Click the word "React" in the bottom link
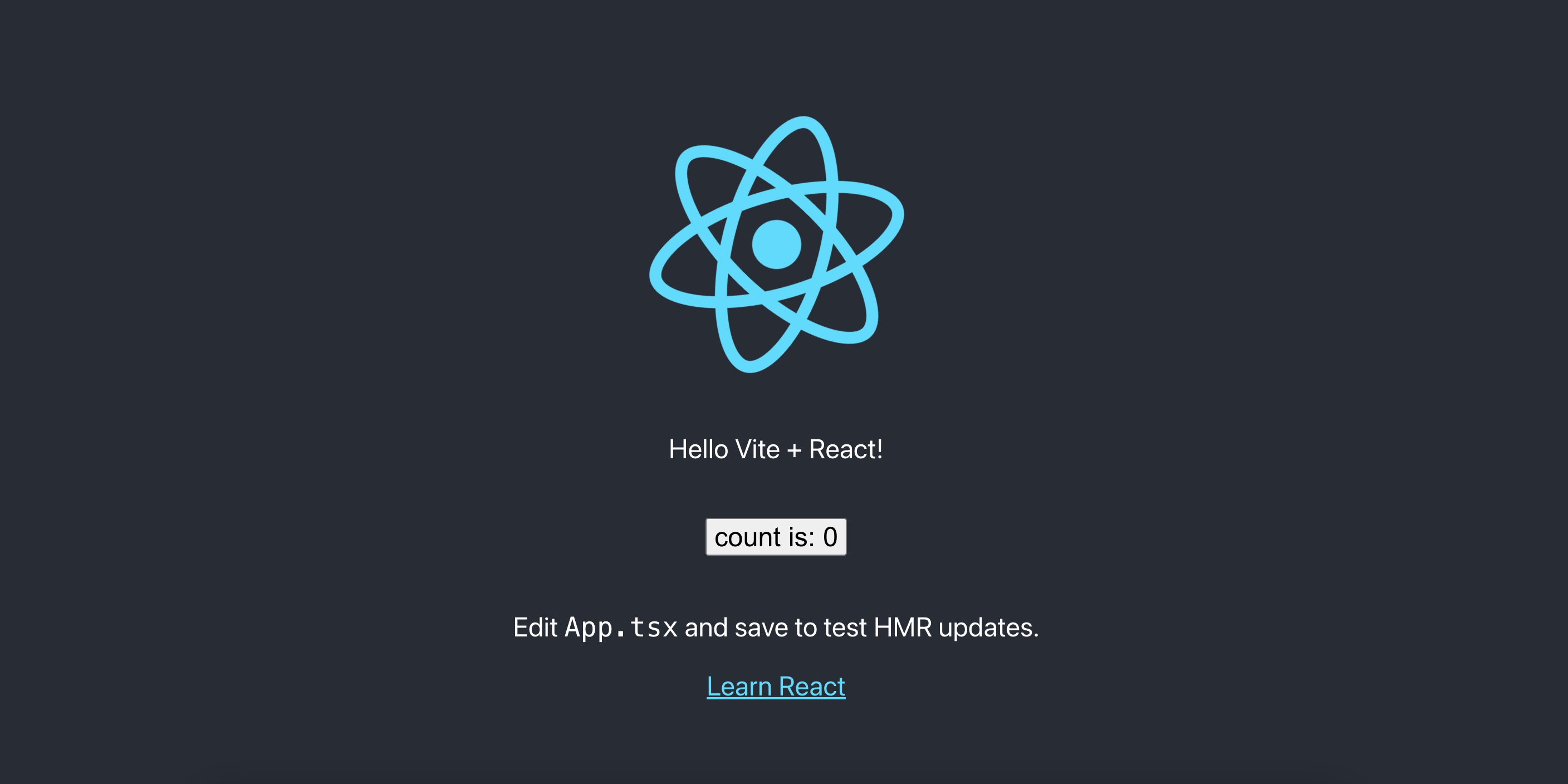 point(812,687)
